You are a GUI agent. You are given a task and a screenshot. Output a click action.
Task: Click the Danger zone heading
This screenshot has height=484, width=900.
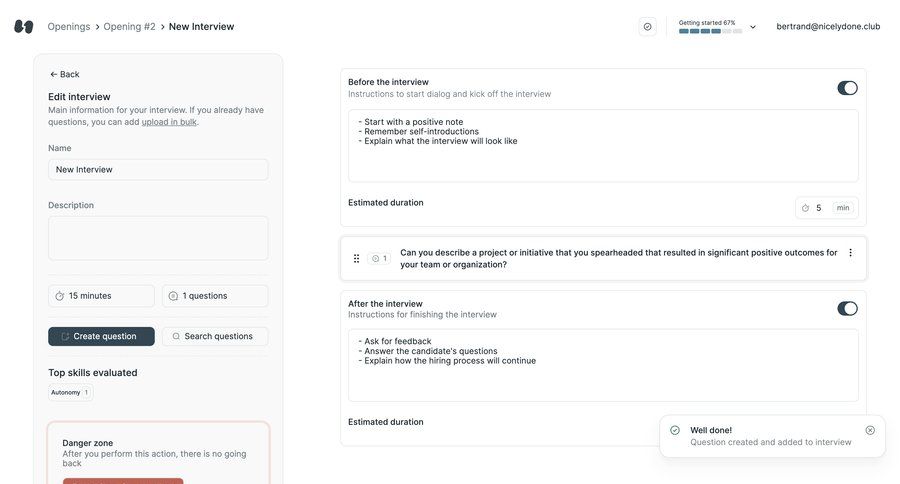click(x=88, y=443)
